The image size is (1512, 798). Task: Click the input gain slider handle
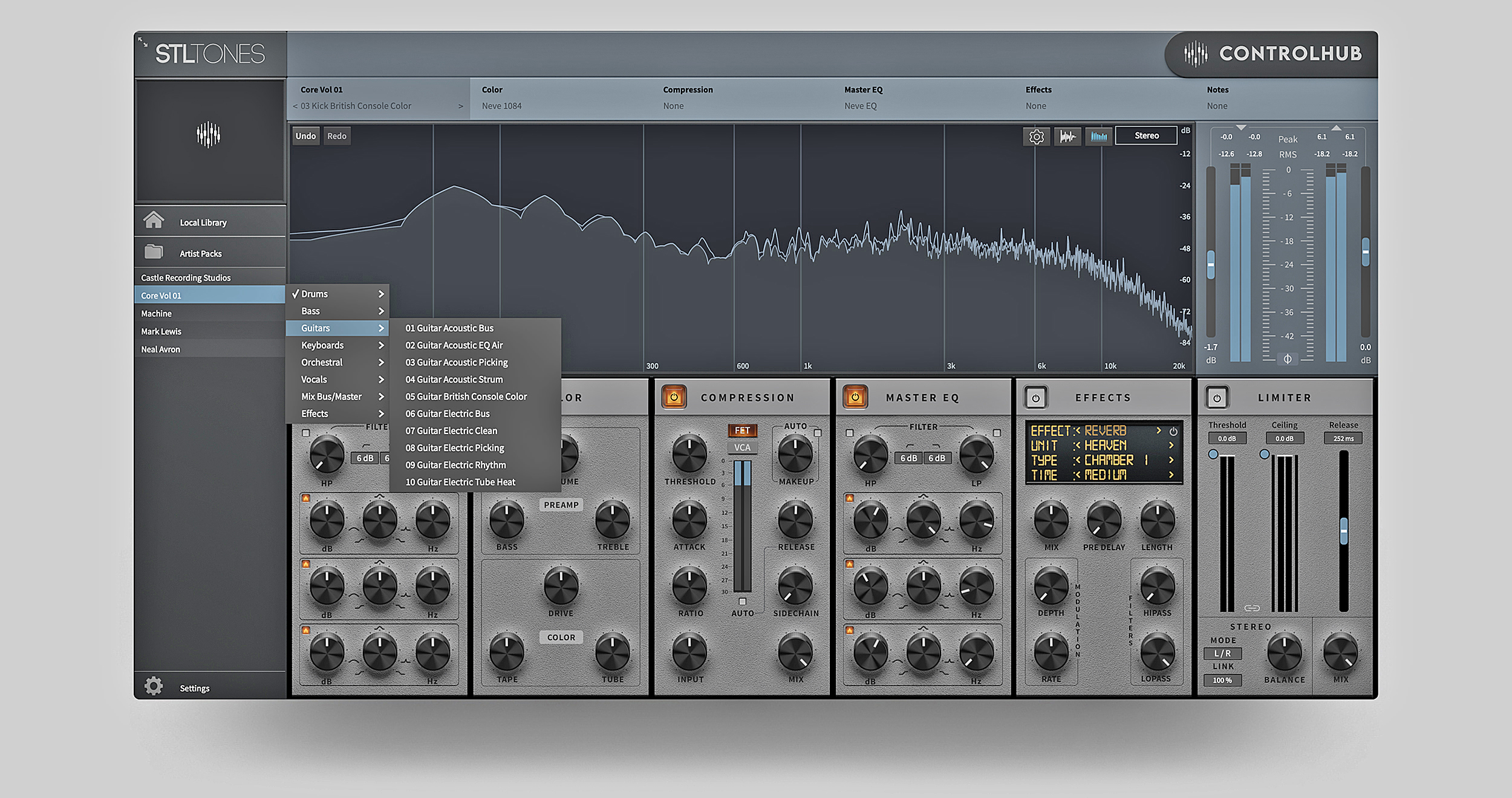point(1211,265)
